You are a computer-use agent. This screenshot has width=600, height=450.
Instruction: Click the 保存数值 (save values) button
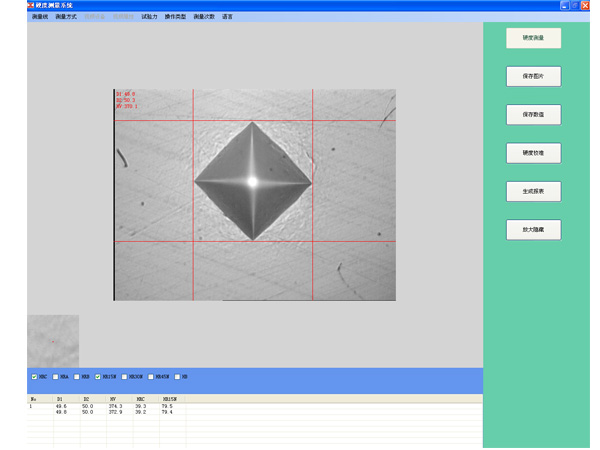tap(533, 115)
